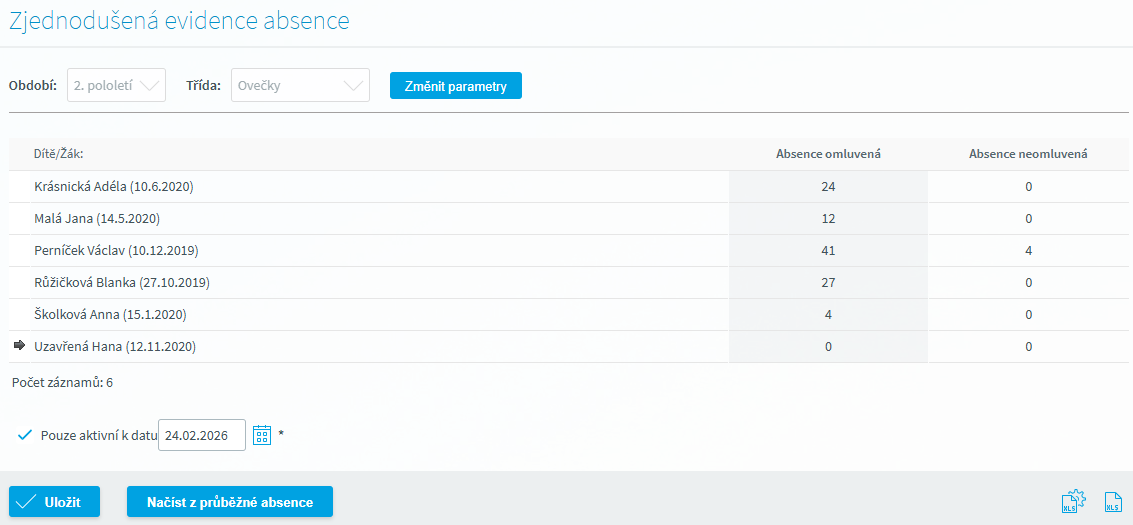Toggle 'Pouze aktivní k datu' checkbox
The height and width of the screenshot is (525, 1133).
[x=25, y=435]
